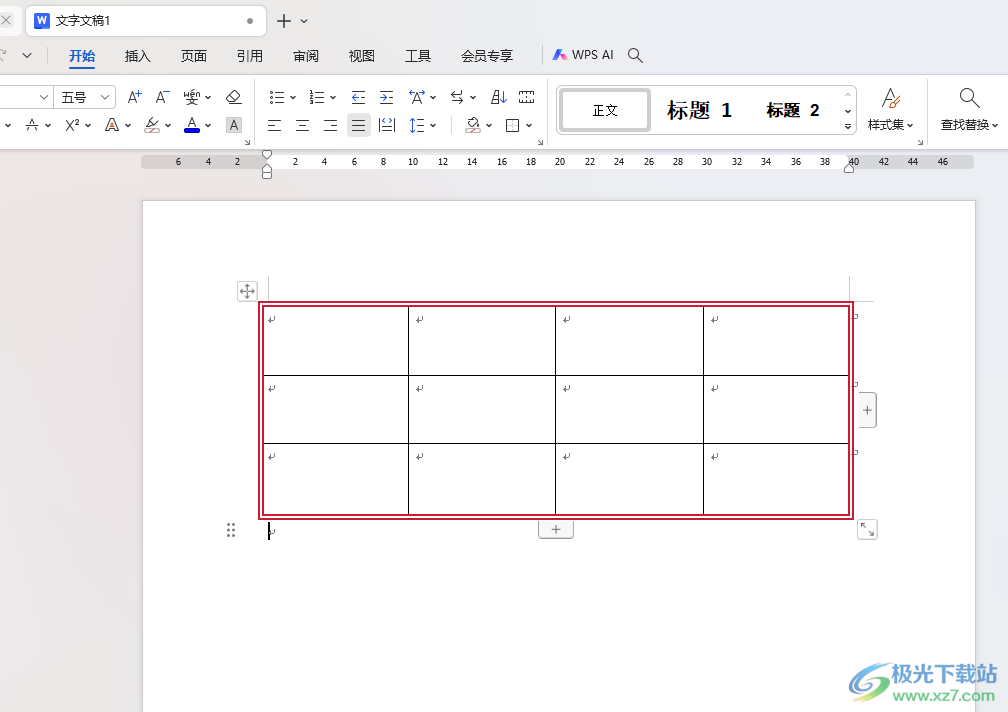Apply blue font color A
The image size is (1008, 712).
click(x=192, y=125)
